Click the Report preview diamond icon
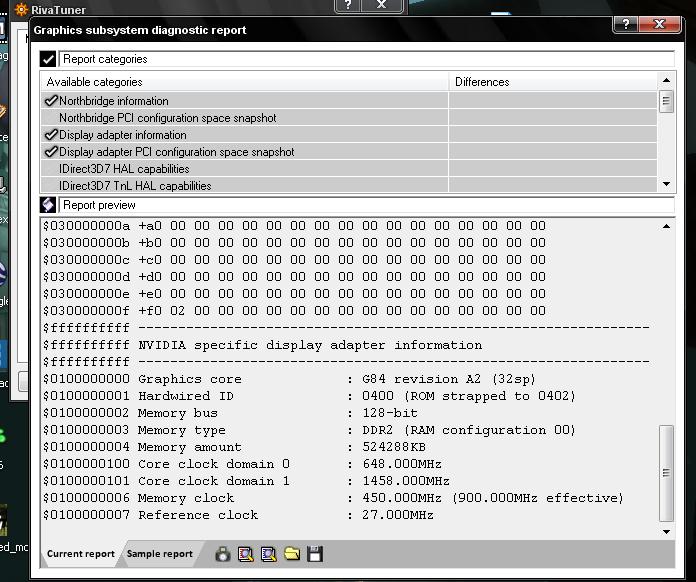 47,205
